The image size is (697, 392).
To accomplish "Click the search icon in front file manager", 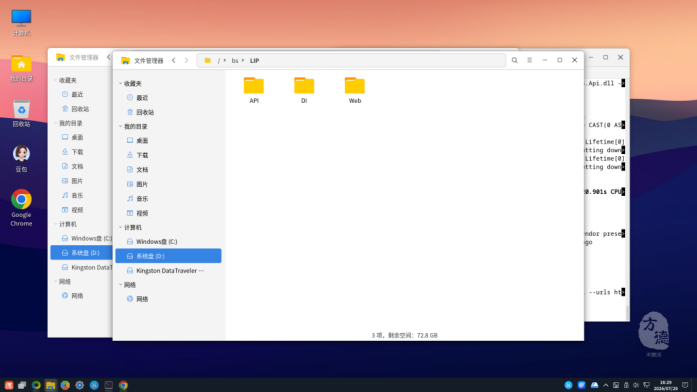I will 514,60.
